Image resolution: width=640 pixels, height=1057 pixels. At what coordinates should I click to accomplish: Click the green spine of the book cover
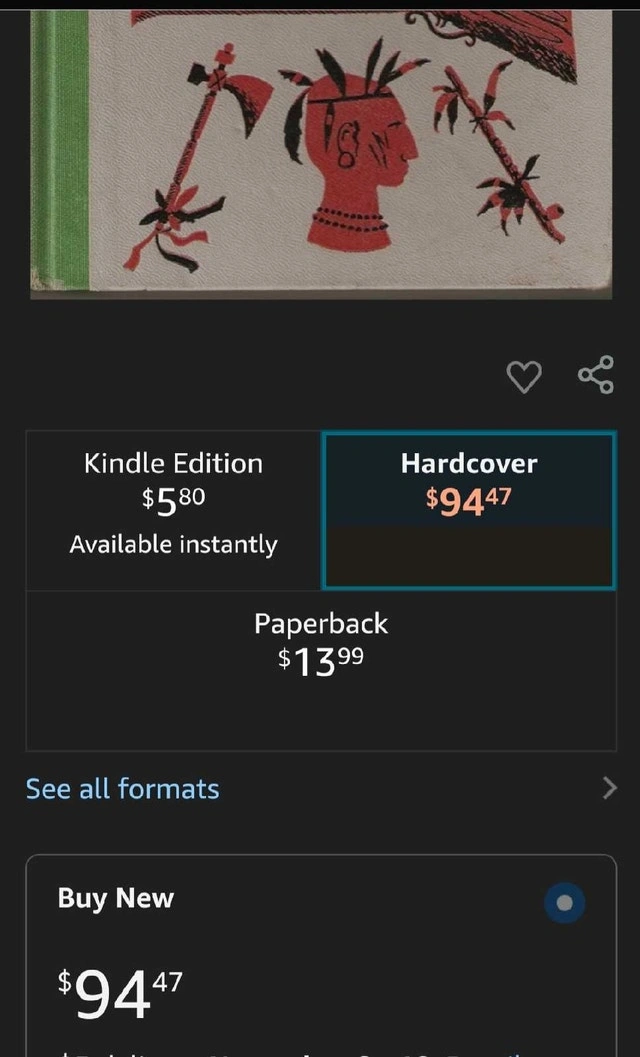pos(61,152)
